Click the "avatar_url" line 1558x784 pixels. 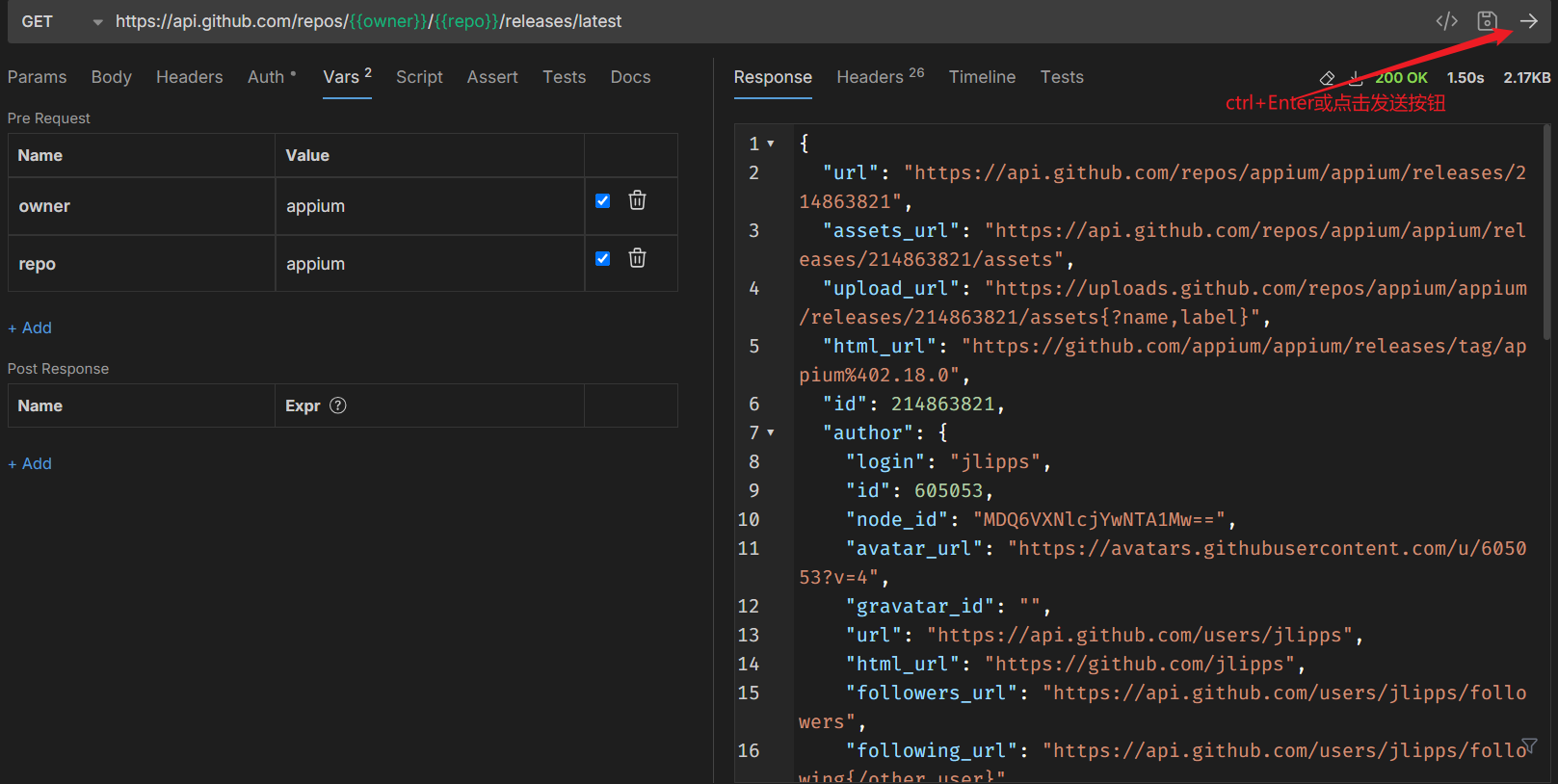coord(1163,562)
